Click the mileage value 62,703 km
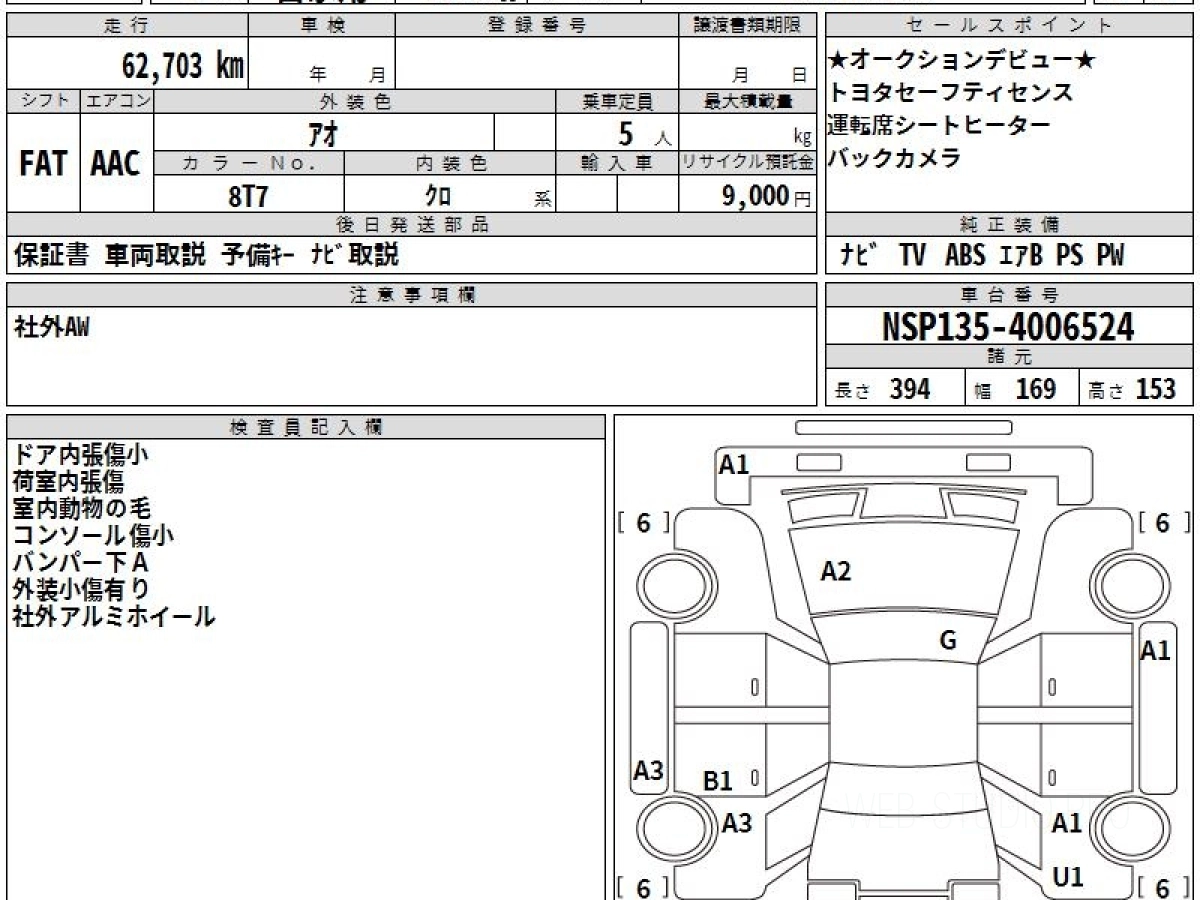The image size is (1200, 900). [182, 66]
